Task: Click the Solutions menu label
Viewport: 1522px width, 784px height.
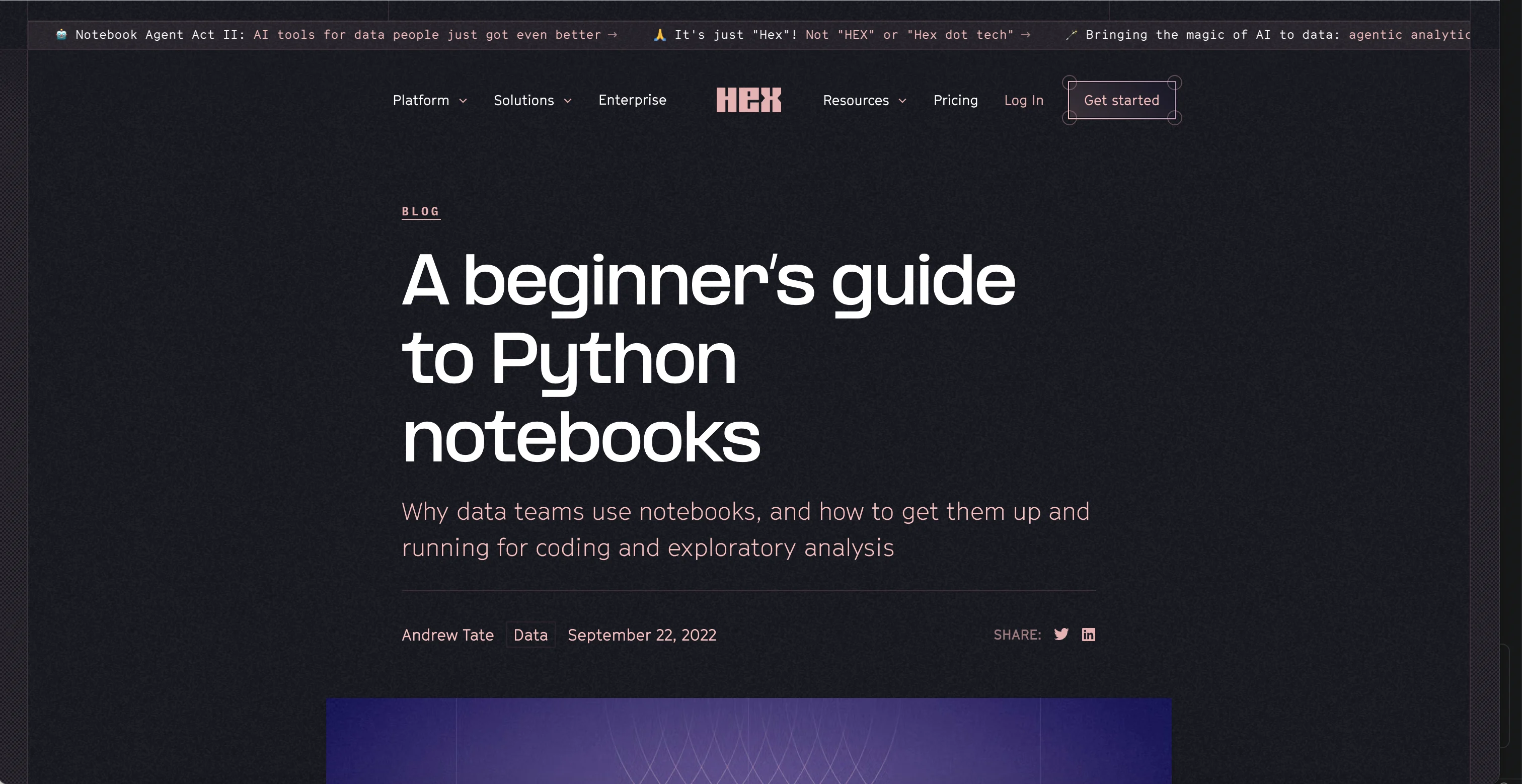Action: (523, 101)
